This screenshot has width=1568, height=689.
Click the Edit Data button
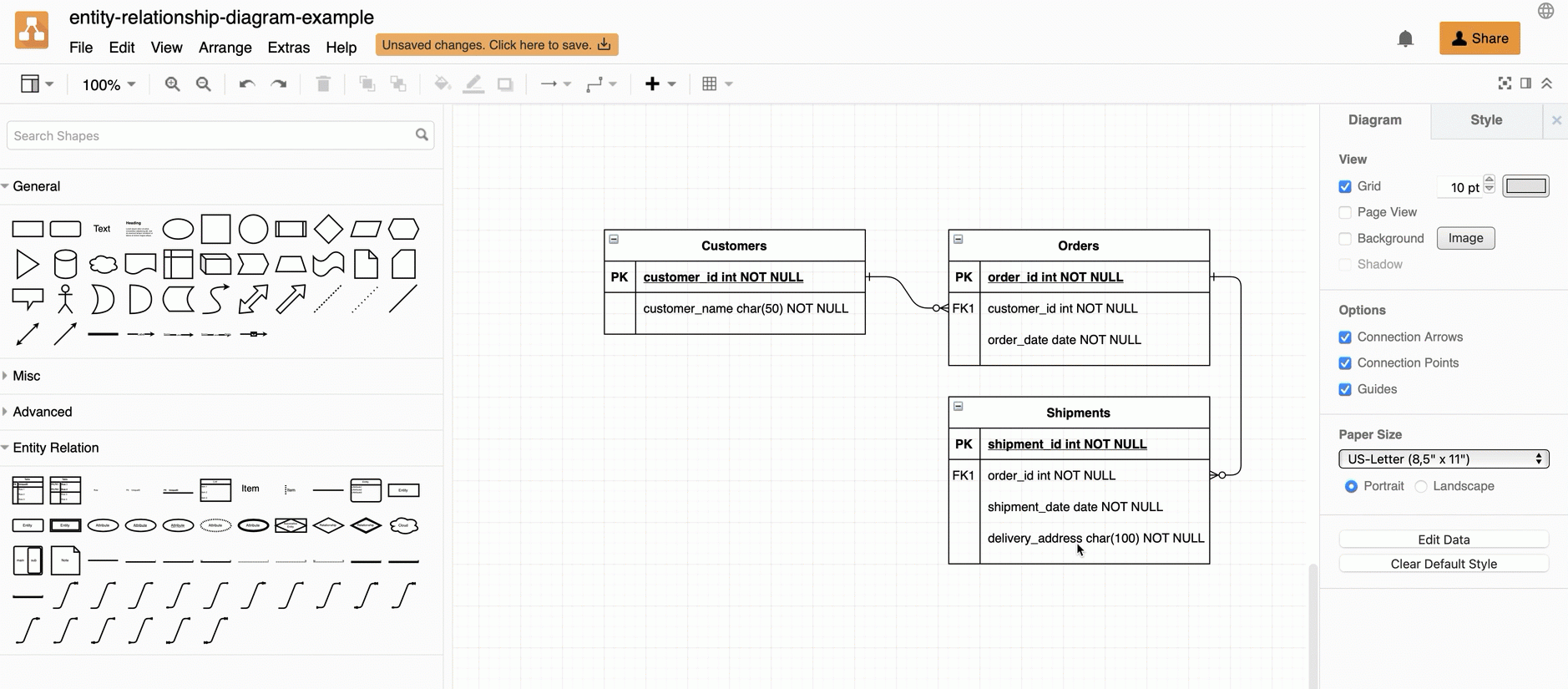pyautogui.click(x=1444, y=540)
